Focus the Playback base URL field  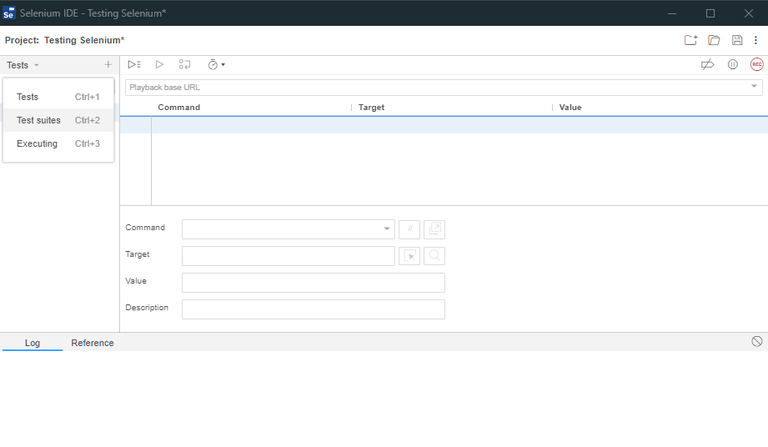click(444, 87)
